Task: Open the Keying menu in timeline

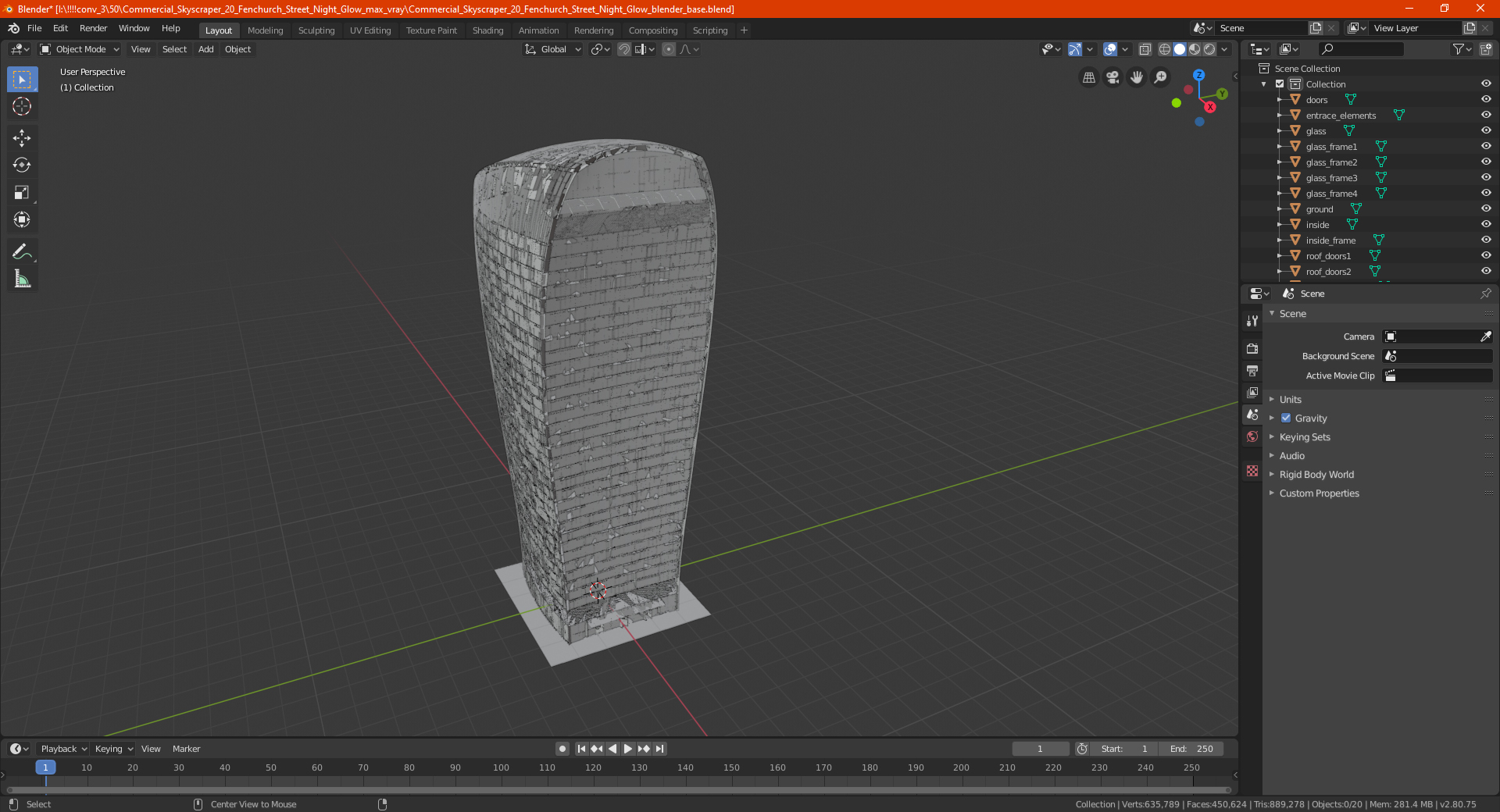Action: [x=113, y=749]
